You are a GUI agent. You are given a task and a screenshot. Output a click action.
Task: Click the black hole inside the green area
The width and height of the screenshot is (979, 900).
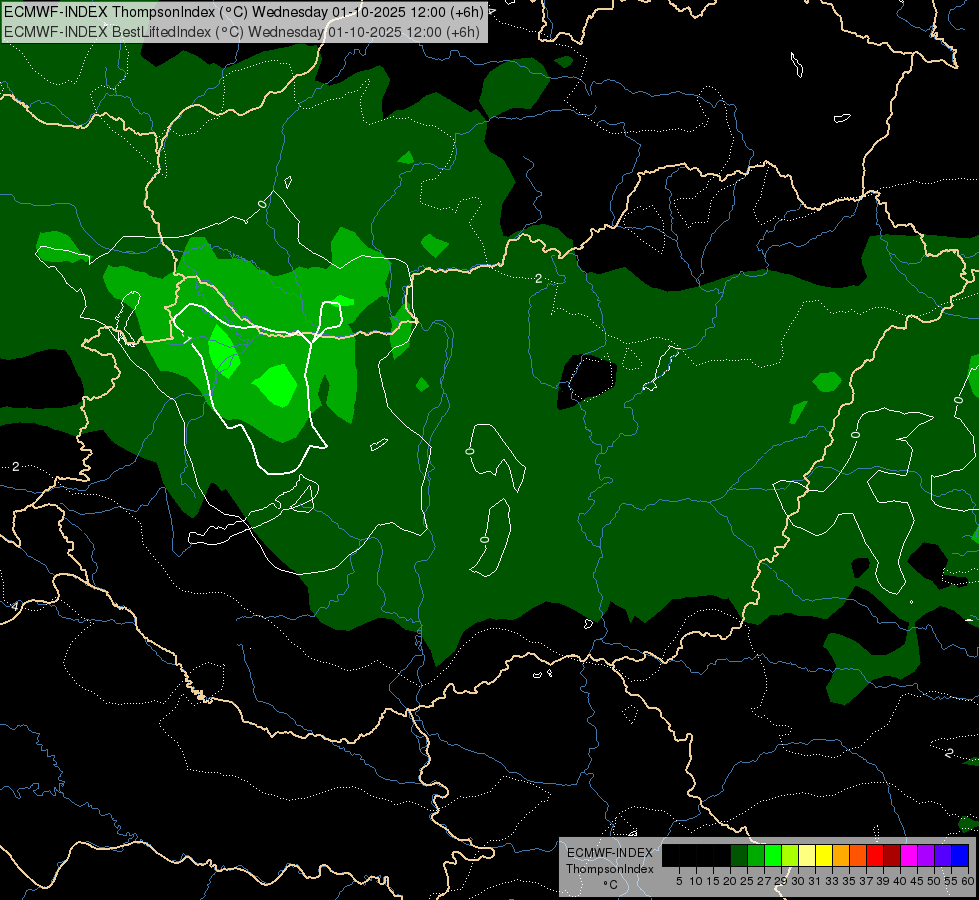click(x=587, y=380)
